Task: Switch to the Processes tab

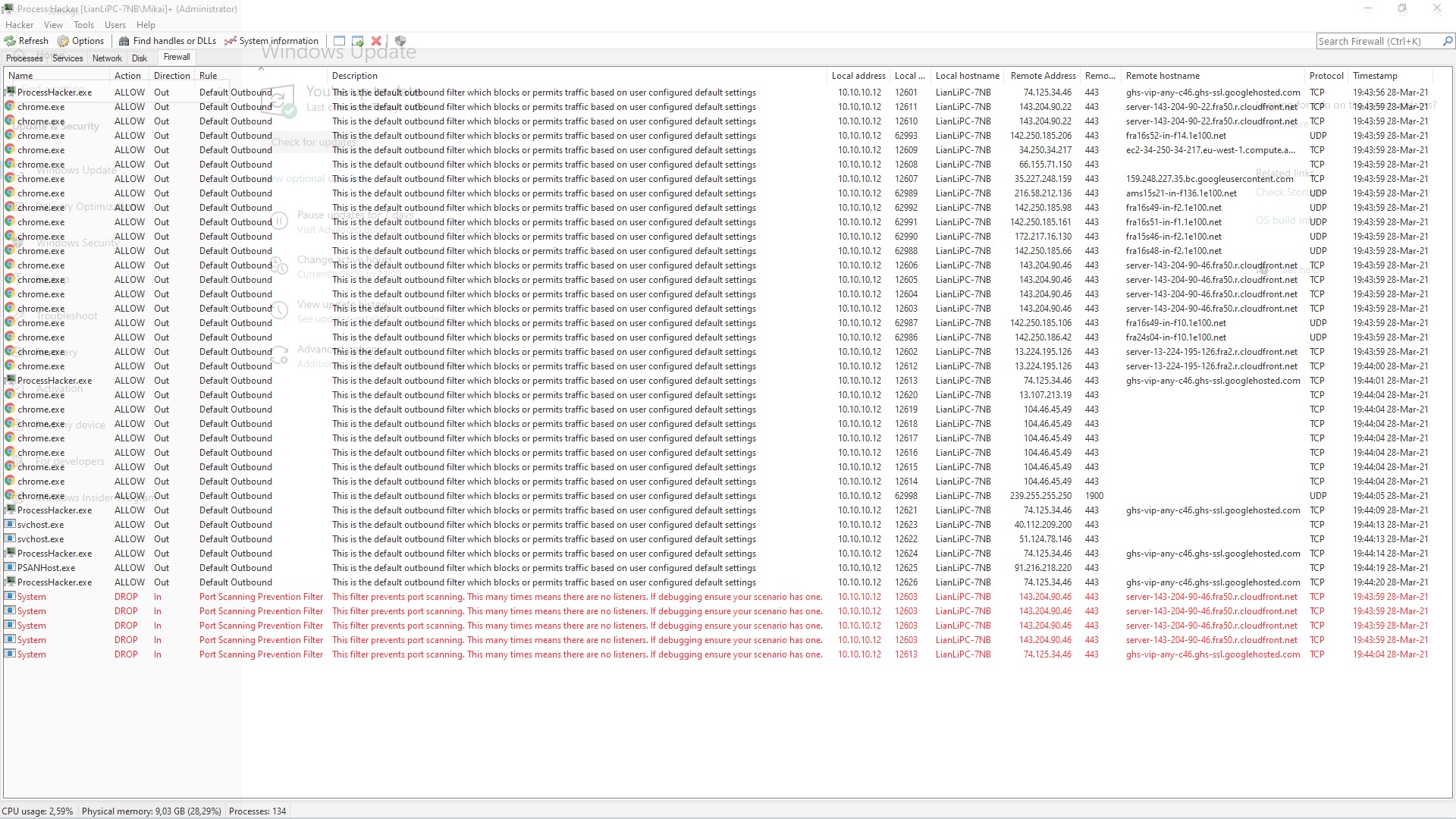Action: coord(24,58)
